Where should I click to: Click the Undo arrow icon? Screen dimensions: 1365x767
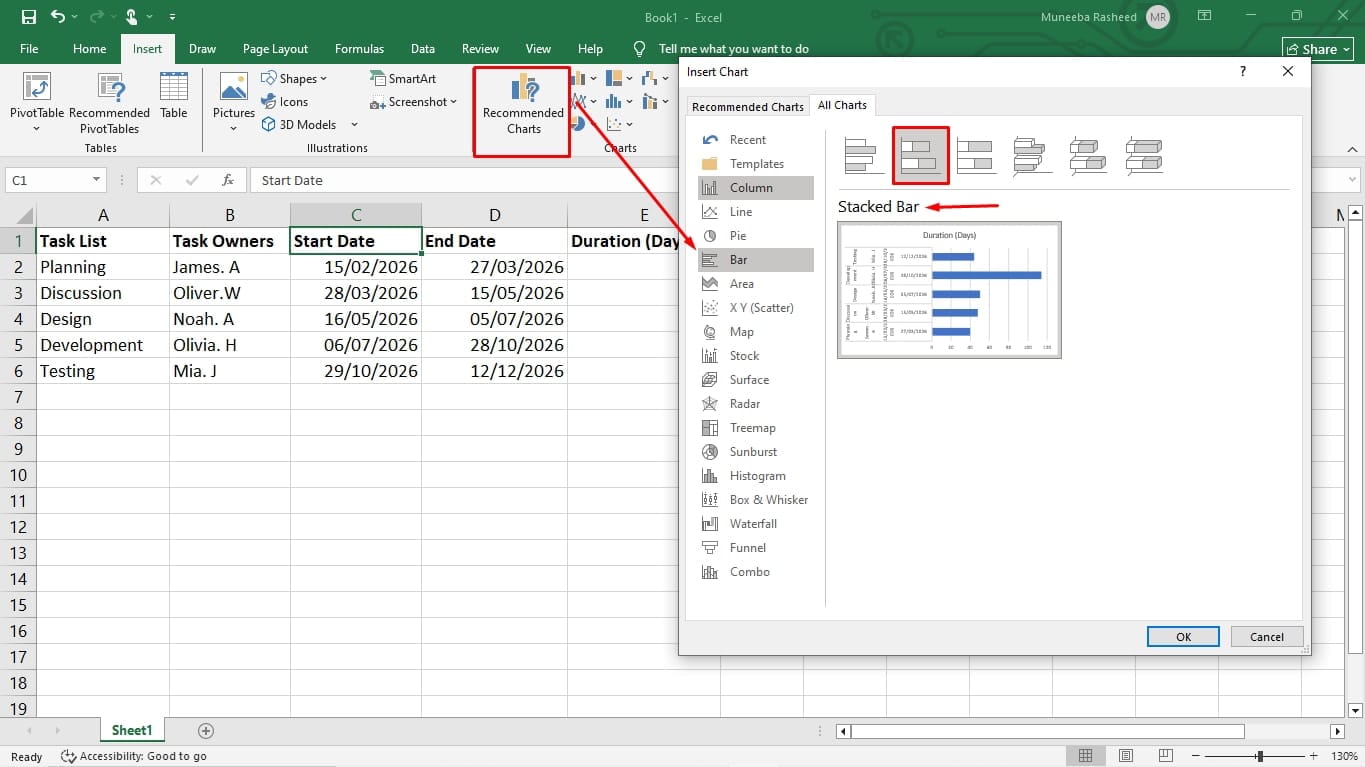point(58,17)
